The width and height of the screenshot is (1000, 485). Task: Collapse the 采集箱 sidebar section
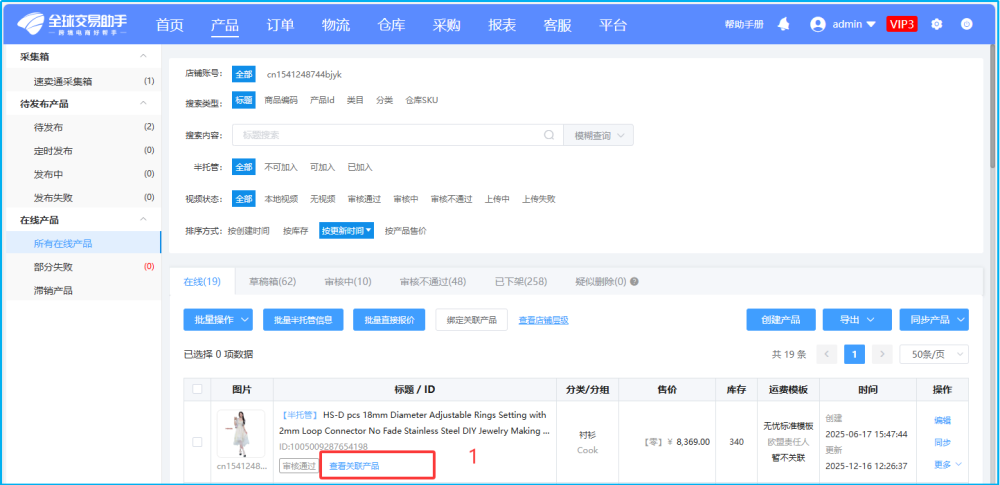[x=143, y=57]
